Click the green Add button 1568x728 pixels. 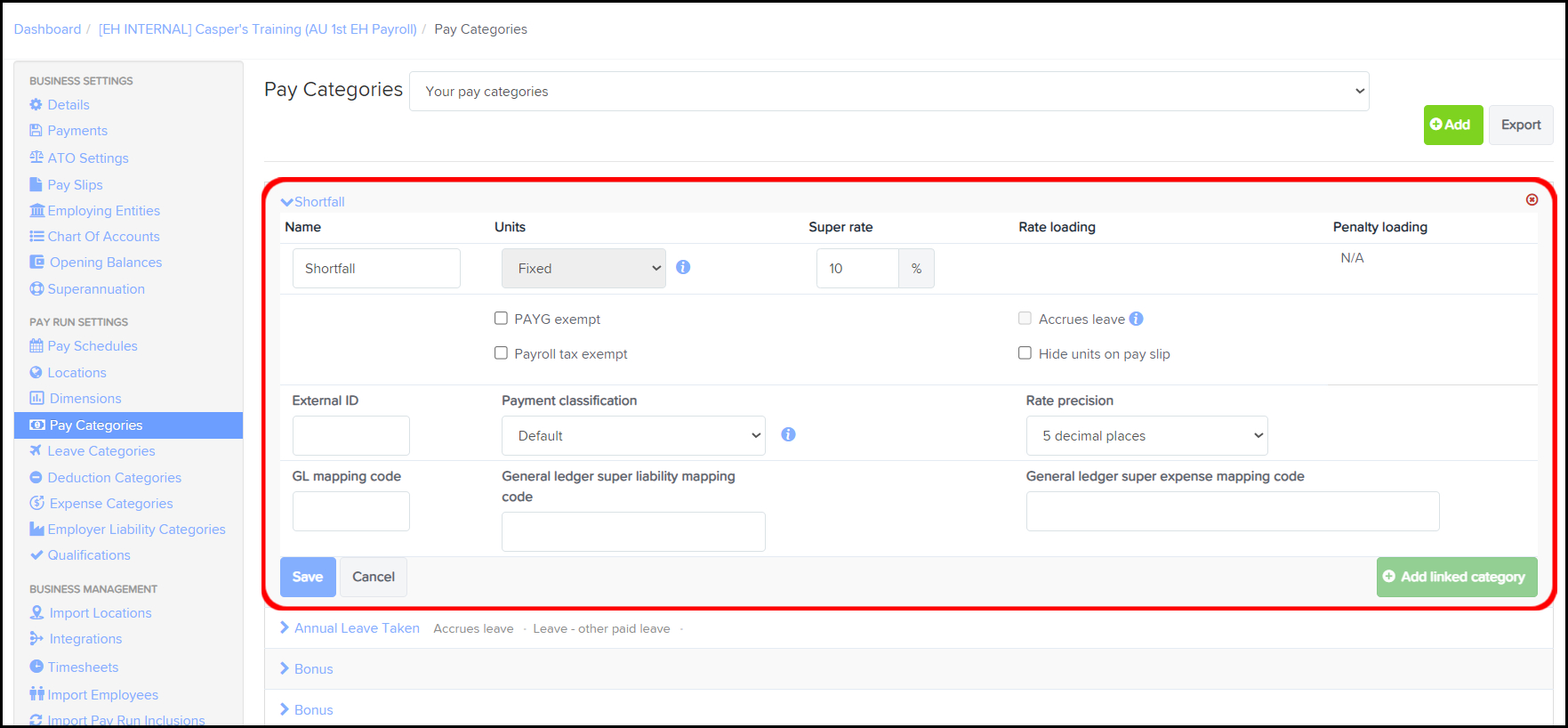click(1452, 125)
